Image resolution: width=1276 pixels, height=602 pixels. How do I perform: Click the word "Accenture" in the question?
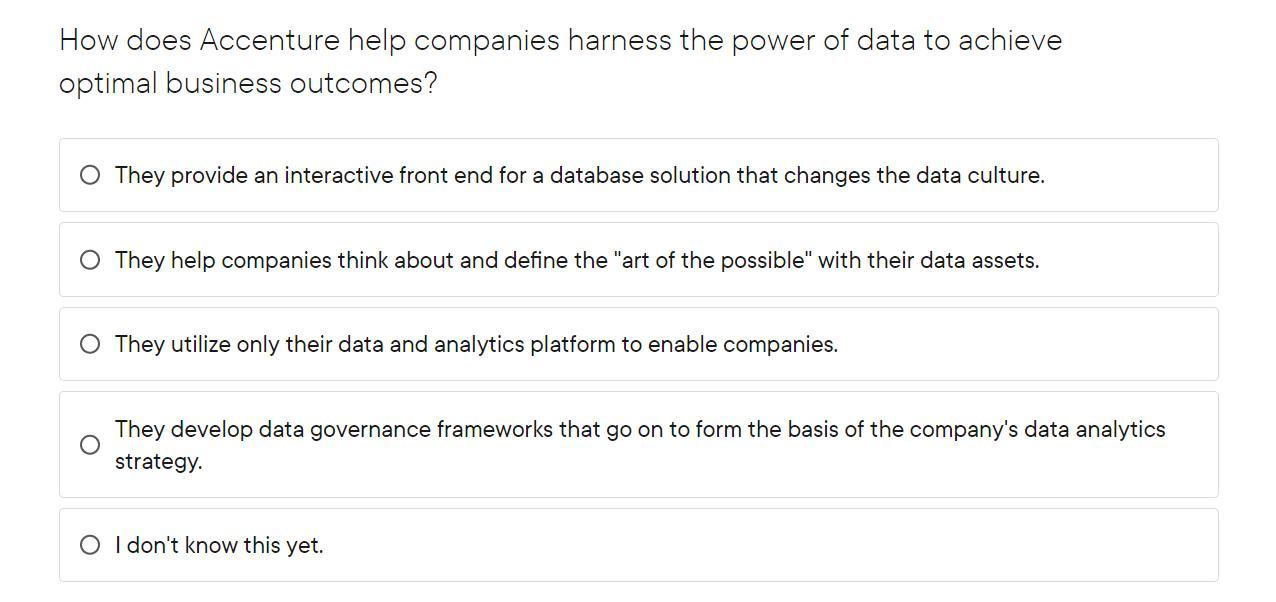pos(270,41)
